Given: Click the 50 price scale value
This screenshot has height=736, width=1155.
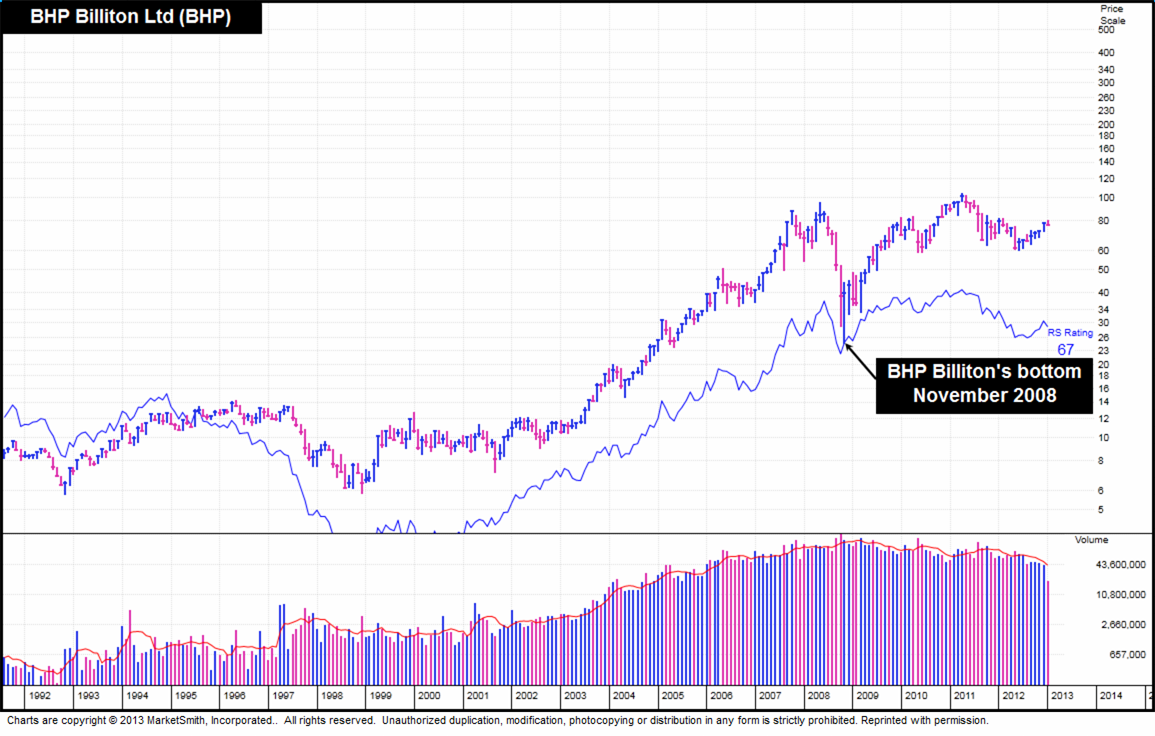Looking at the screenshot, I should [1103, 270].
